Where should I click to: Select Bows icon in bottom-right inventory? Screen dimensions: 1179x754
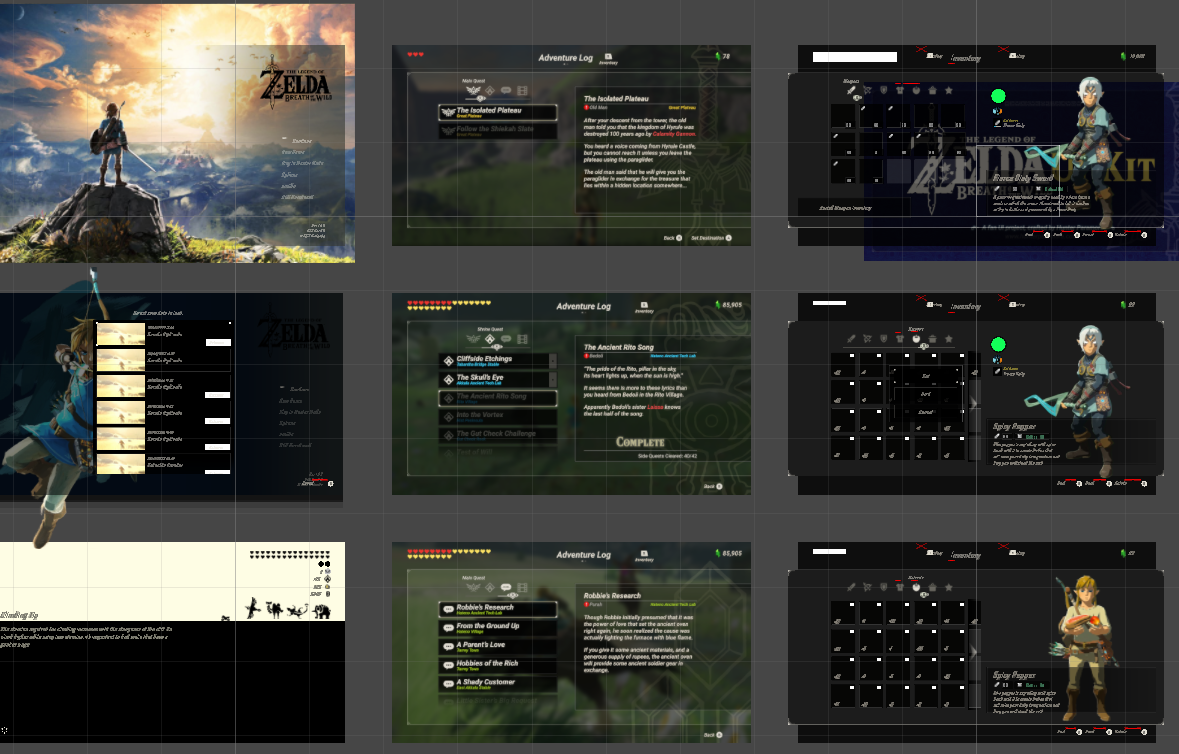coord(867,587)
